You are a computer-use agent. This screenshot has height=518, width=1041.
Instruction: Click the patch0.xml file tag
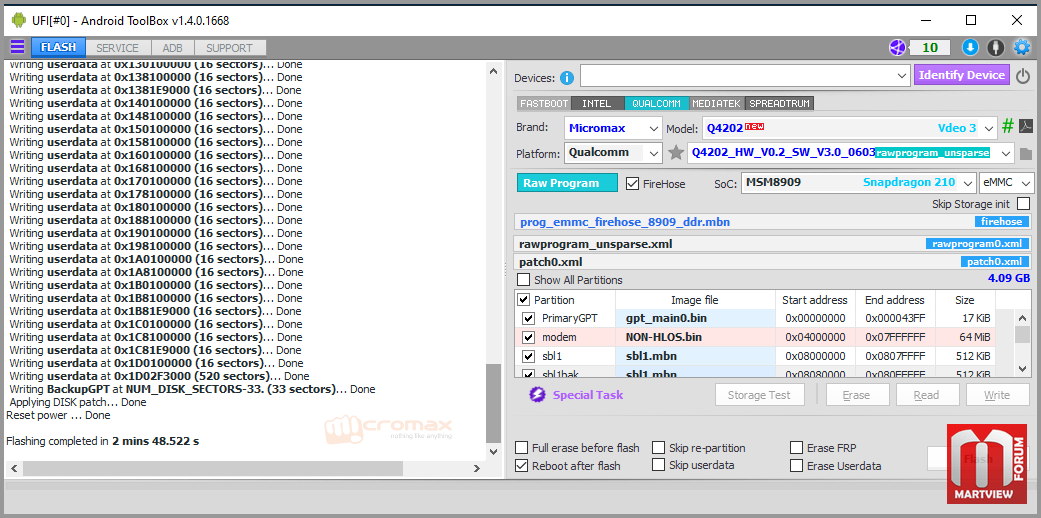click(995, 262)
